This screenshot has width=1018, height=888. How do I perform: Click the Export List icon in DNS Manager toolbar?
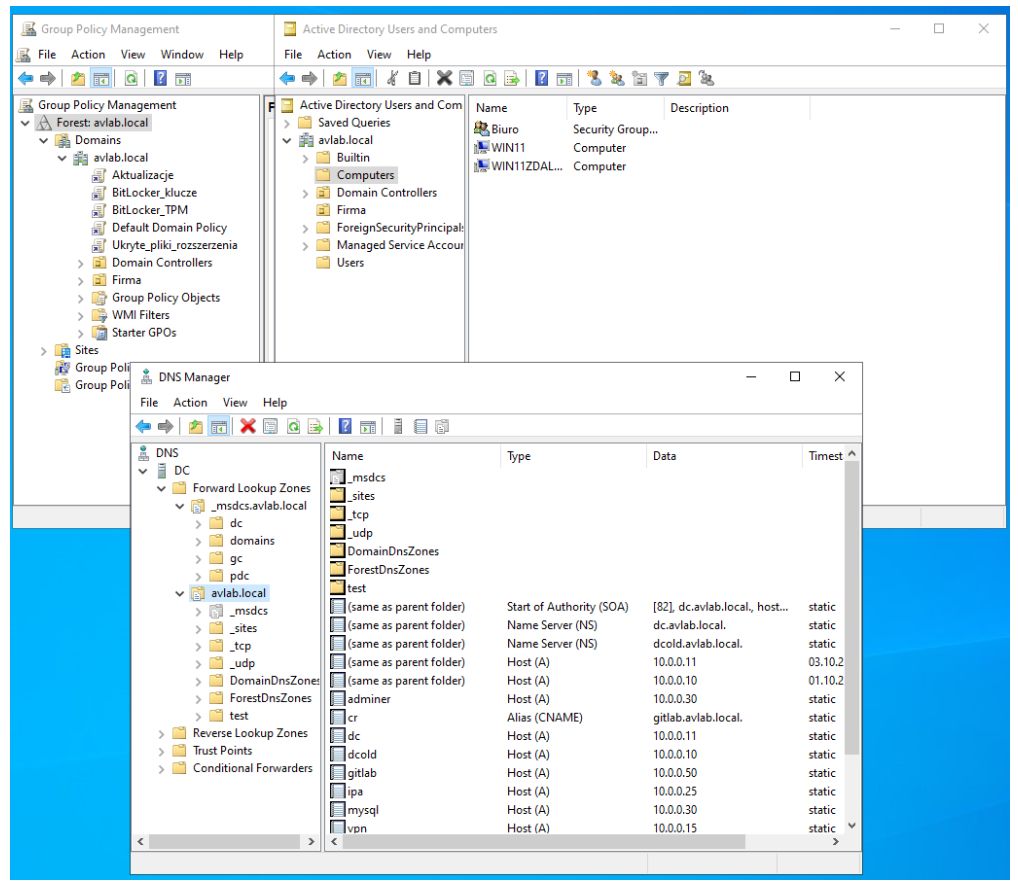tap(316, 427)
